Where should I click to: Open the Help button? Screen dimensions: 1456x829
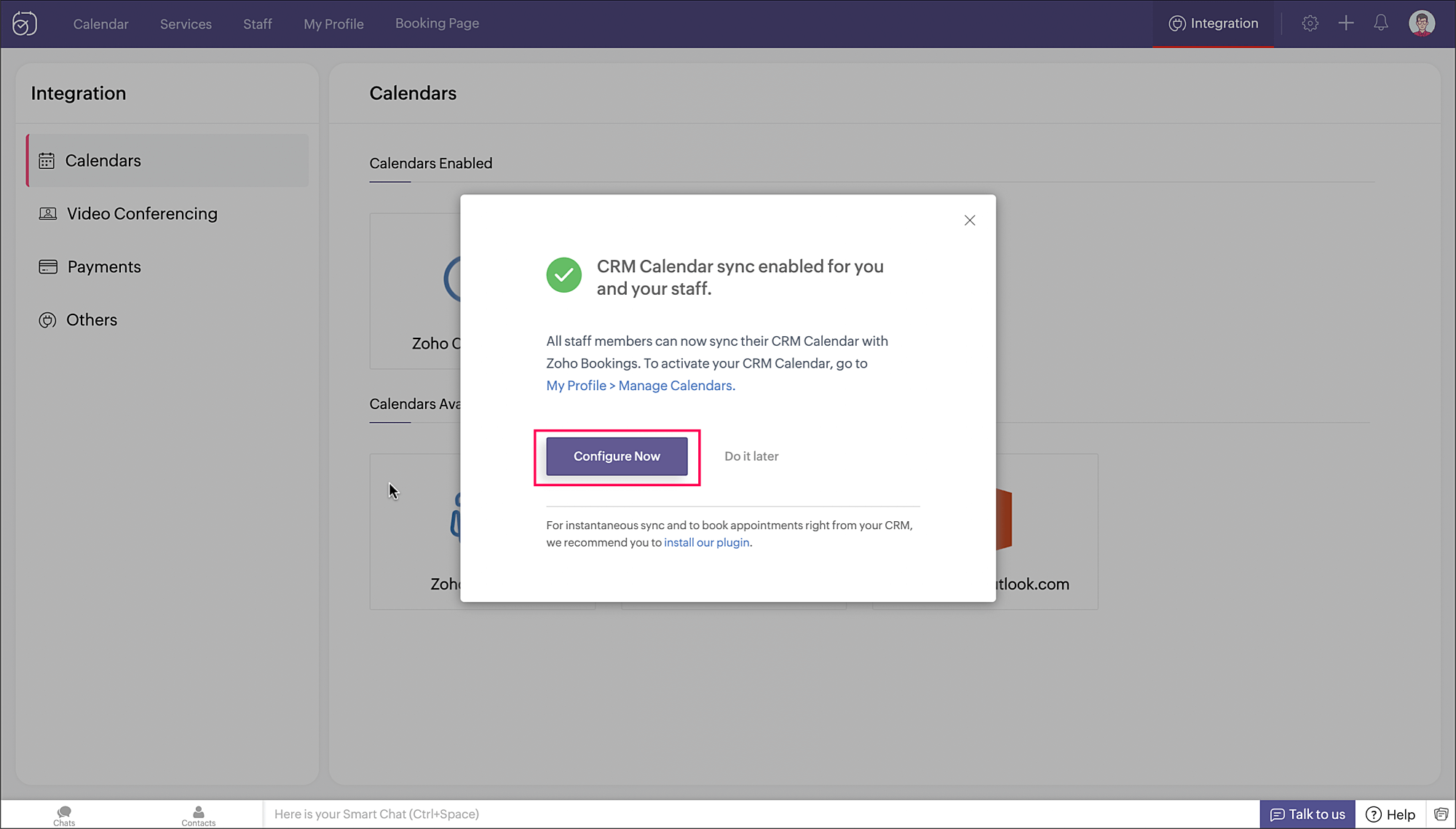coord(1390,814)
